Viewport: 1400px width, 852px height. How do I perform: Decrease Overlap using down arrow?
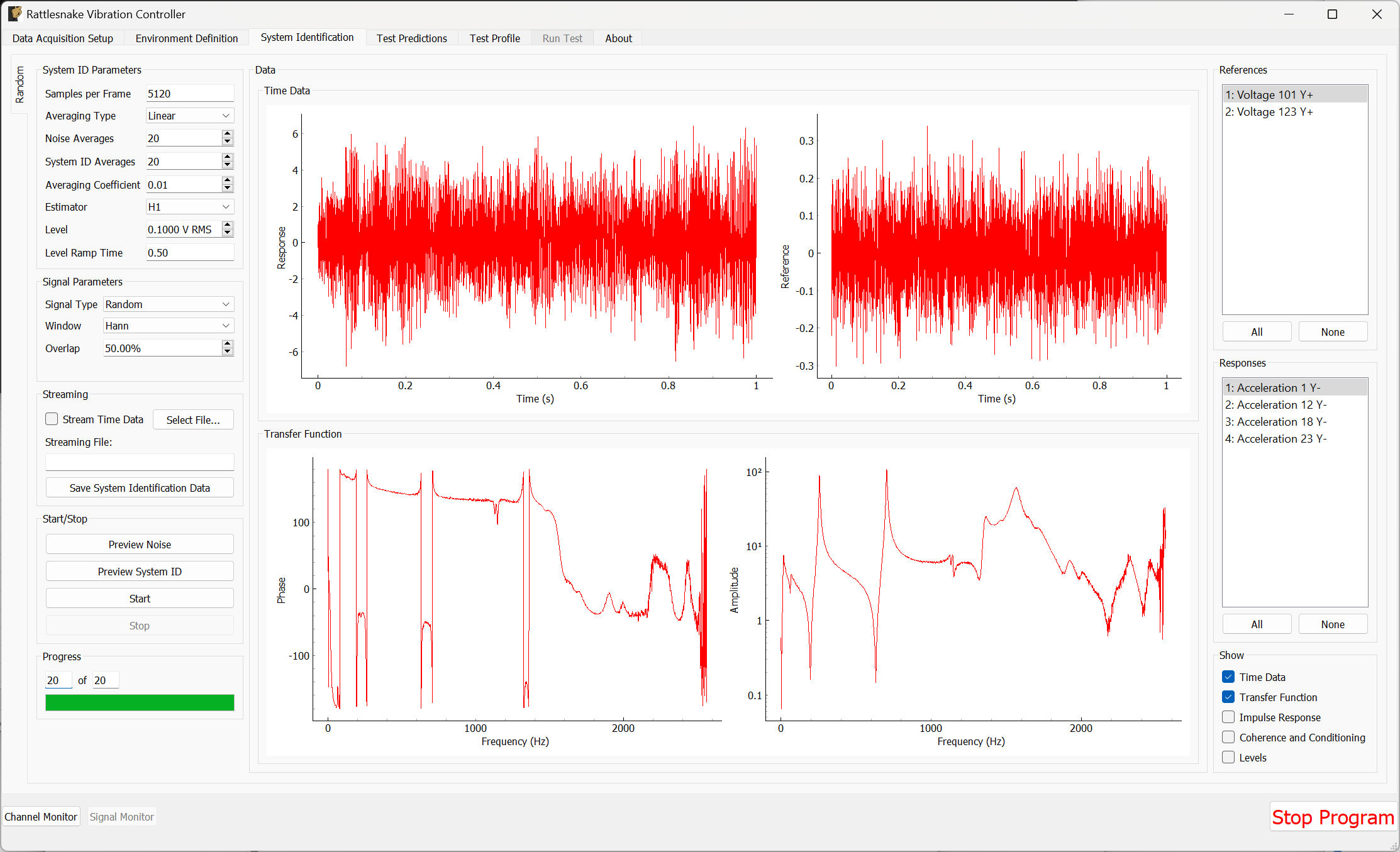pos(227,351)
